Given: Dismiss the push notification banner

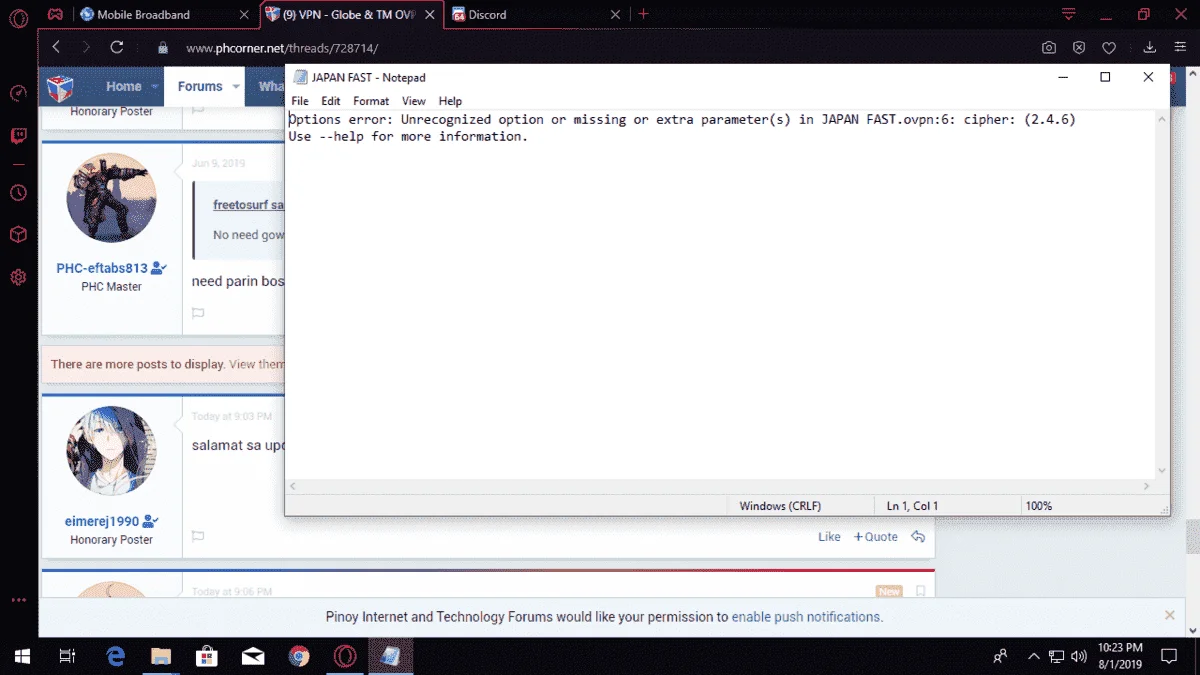Looking at the screenshot, I should pyautogui.click(x=1170, y=616).
